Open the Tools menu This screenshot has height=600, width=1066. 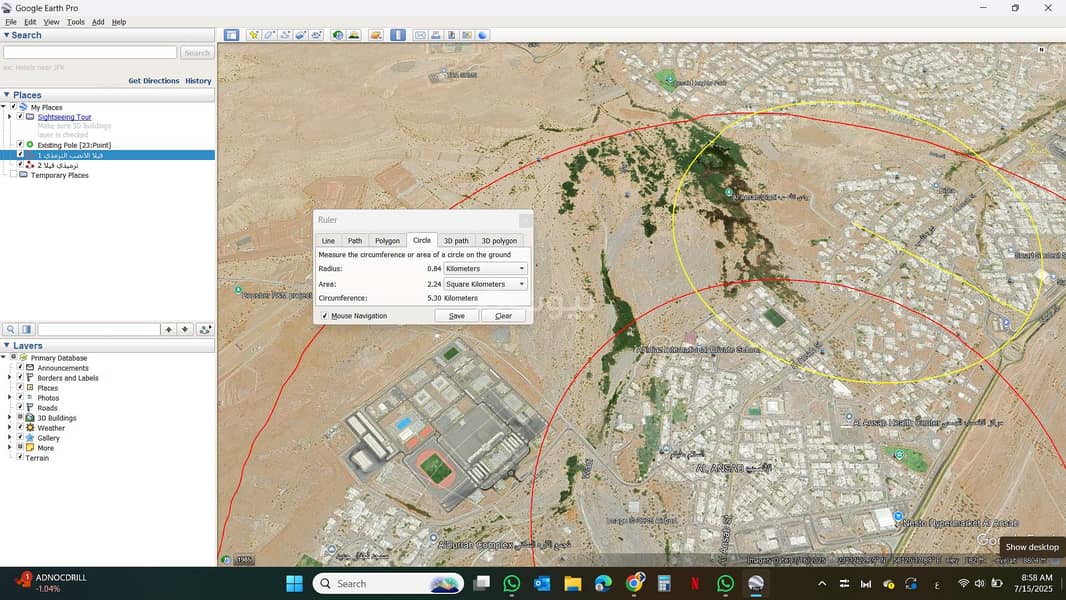tap(76, 22)
